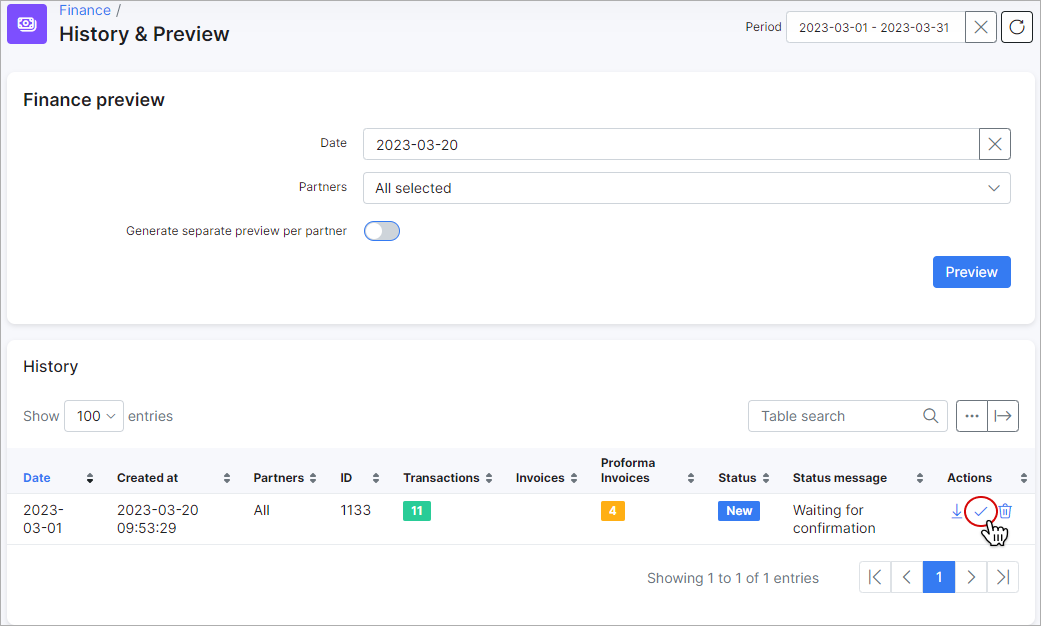Clear the Period date range with the X
Screen dimensions: 1041x626
tap(980, 27)
